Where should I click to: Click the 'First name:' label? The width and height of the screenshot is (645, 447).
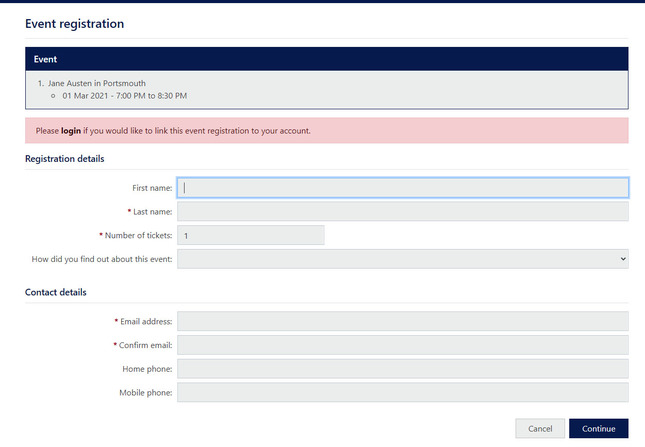152,188
